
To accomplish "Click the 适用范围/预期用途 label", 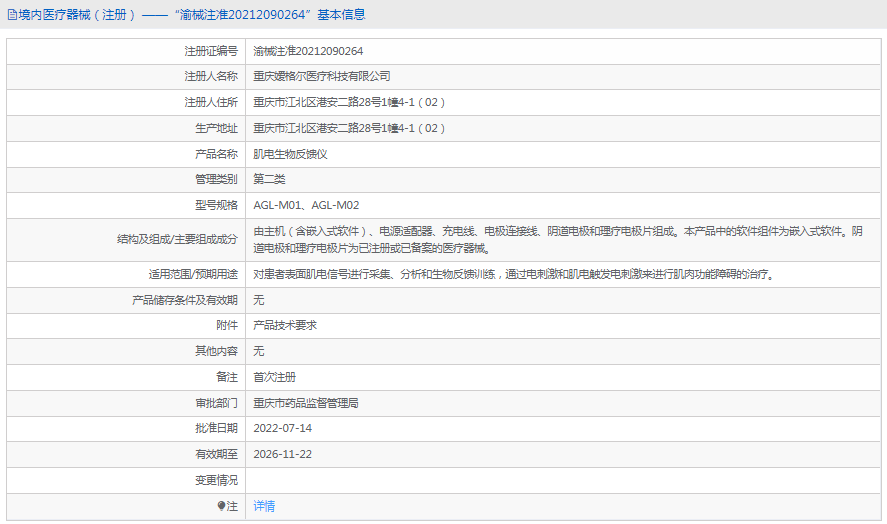I will pos(193,274).
